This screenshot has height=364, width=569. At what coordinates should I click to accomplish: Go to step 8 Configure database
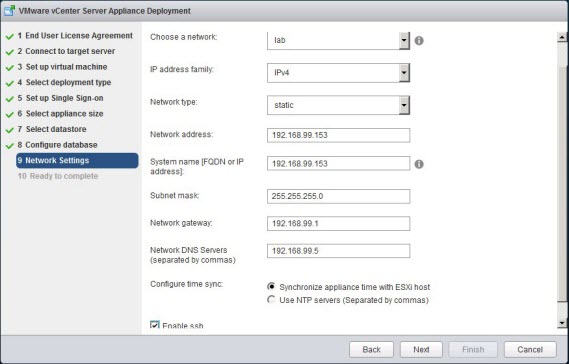[57, 145]
